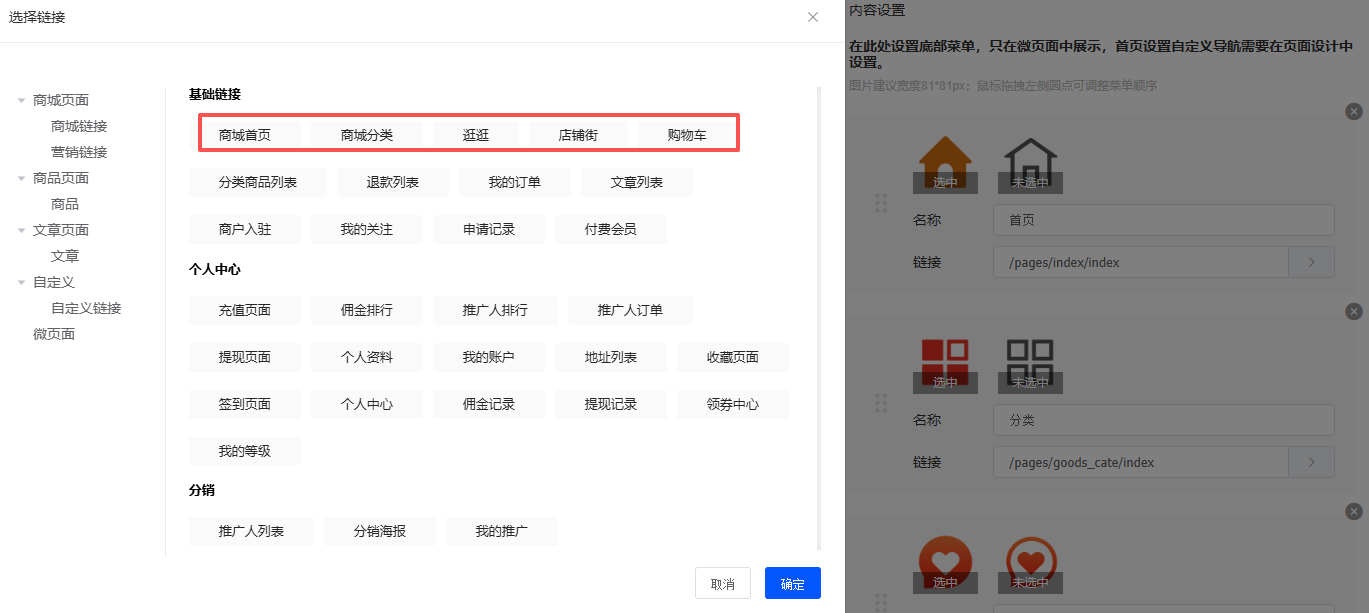This screenshot has width=1369, height=613.
Task: Choose the 分类商品列表 link
Action: (x=258, y=182)
